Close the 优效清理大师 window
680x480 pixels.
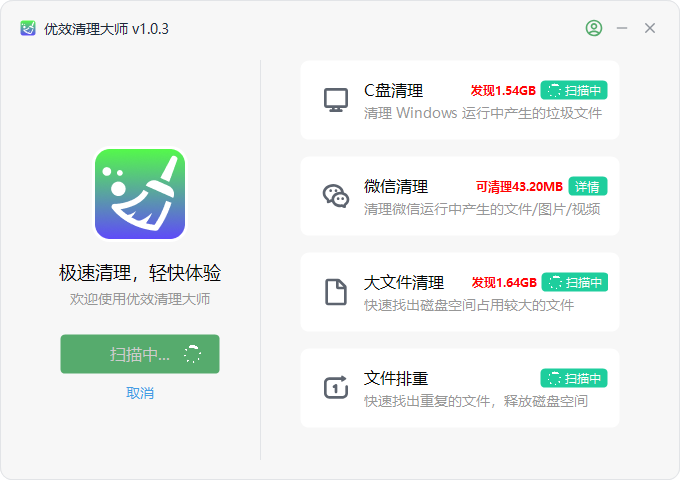650,28
